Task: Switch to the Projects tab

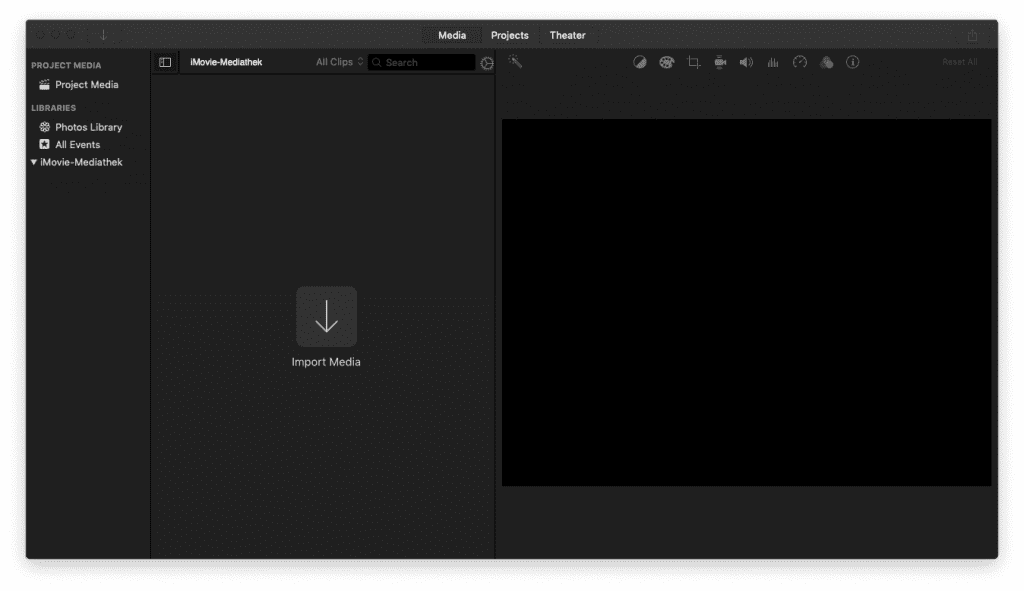Action: coord(510,35)
